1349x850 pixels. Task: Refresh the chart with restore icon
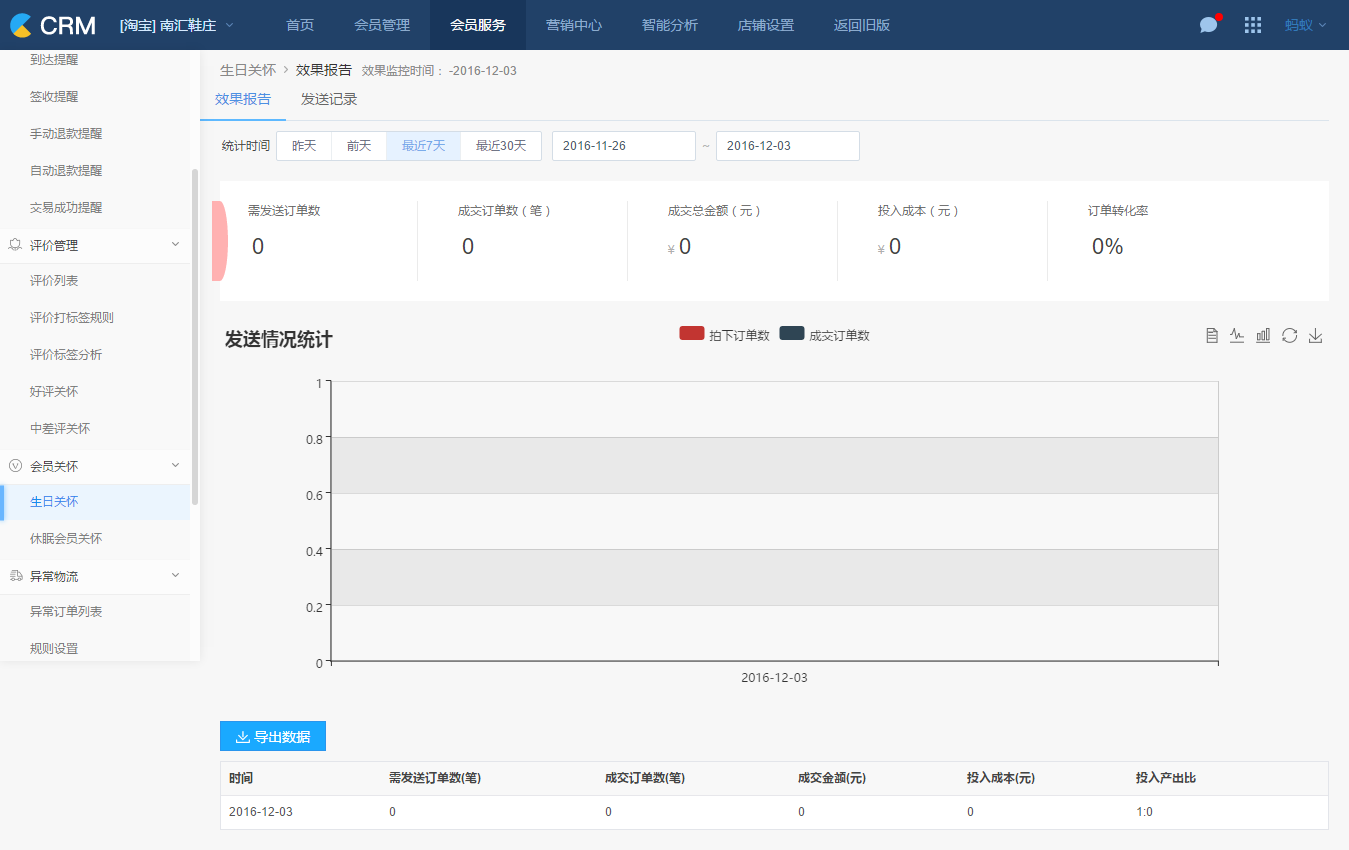tap(1289, 336)
